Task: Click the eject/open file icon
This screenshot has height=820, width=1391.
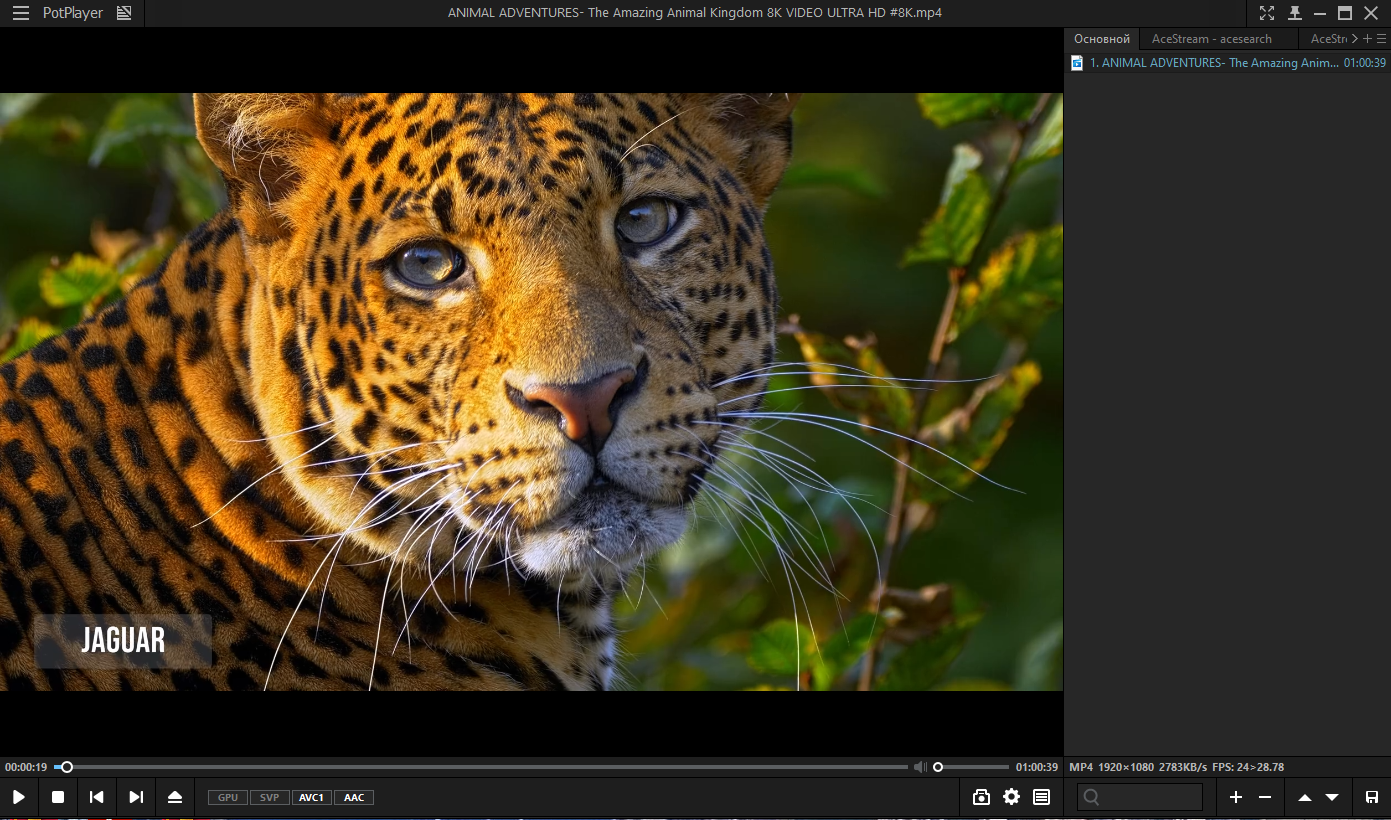Action: click(x=175, y=797)
